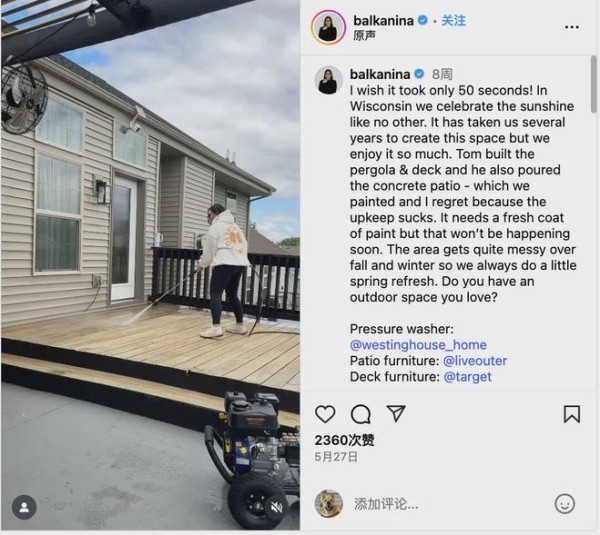Click the caption panel scrollbar
This screenshot has width=600, height=535.
(x=593, y=84)
